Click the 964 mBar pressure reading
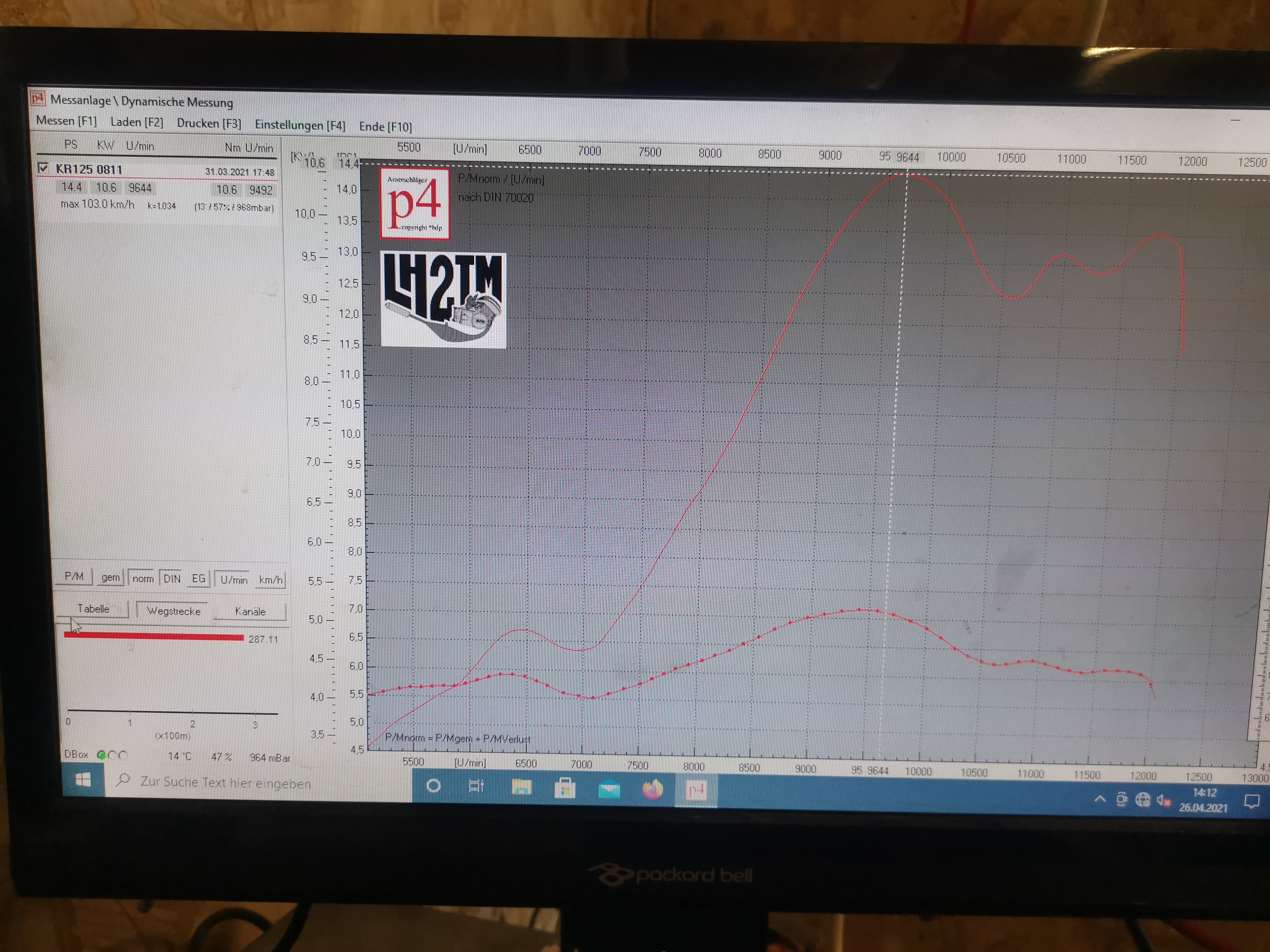The width and height of the screenshot is (1270, 952). (x=270, y=758)
